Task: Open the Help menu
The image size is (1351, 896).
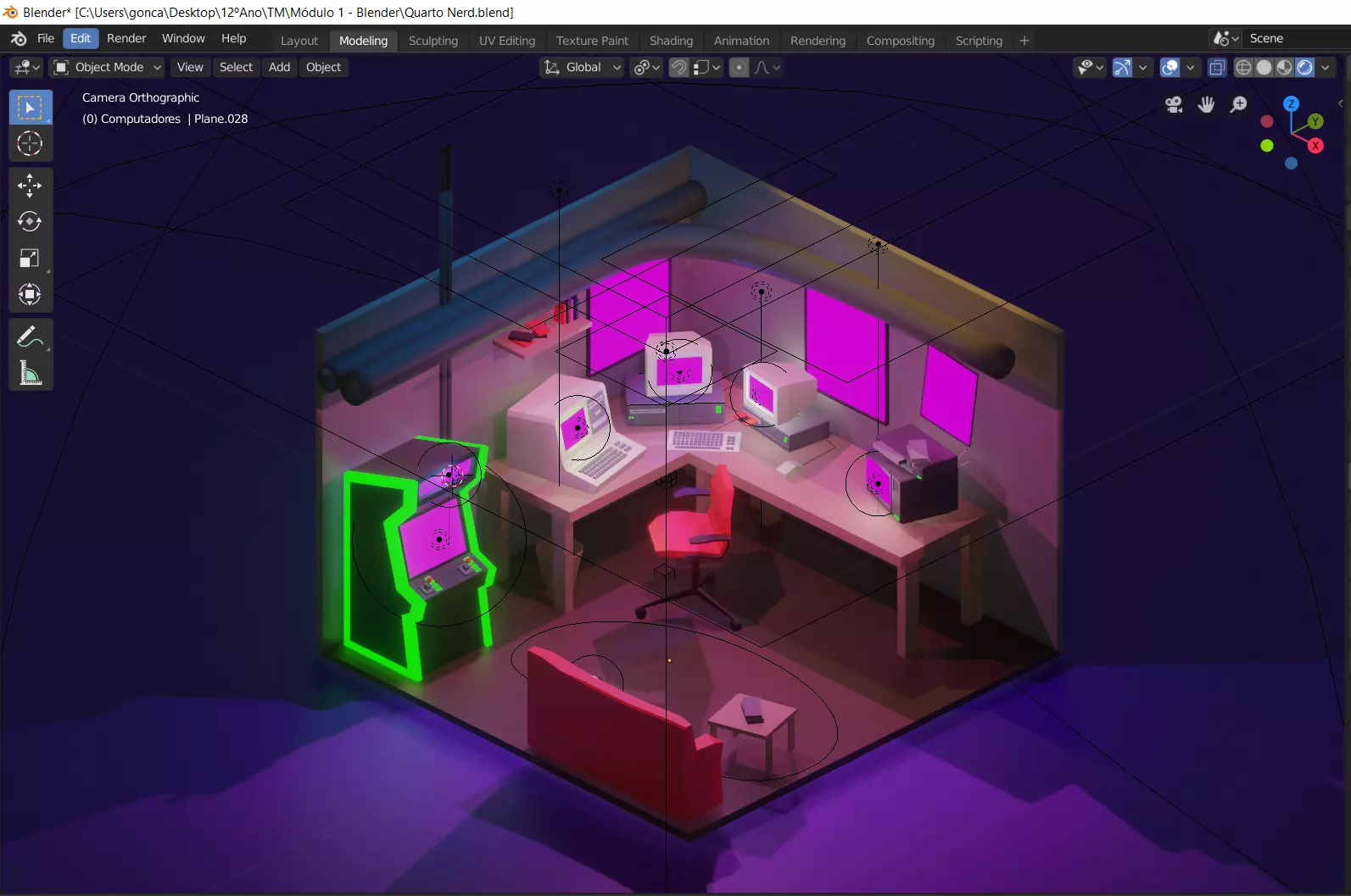Action: pos(233,39)
